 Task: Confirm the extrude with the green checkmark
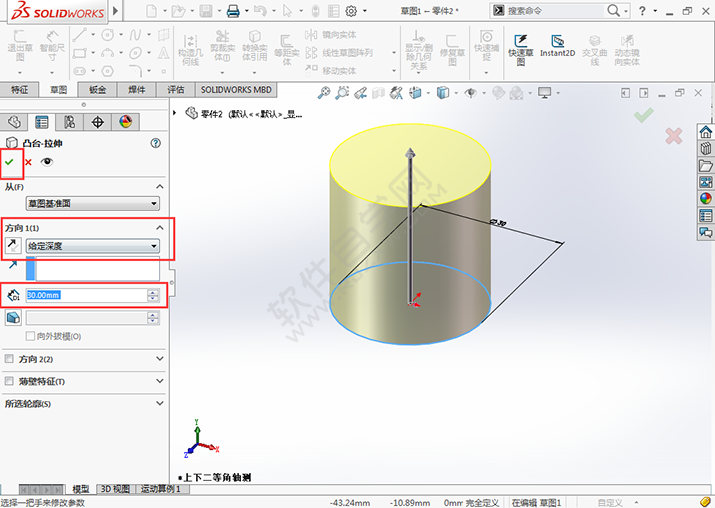10,162
